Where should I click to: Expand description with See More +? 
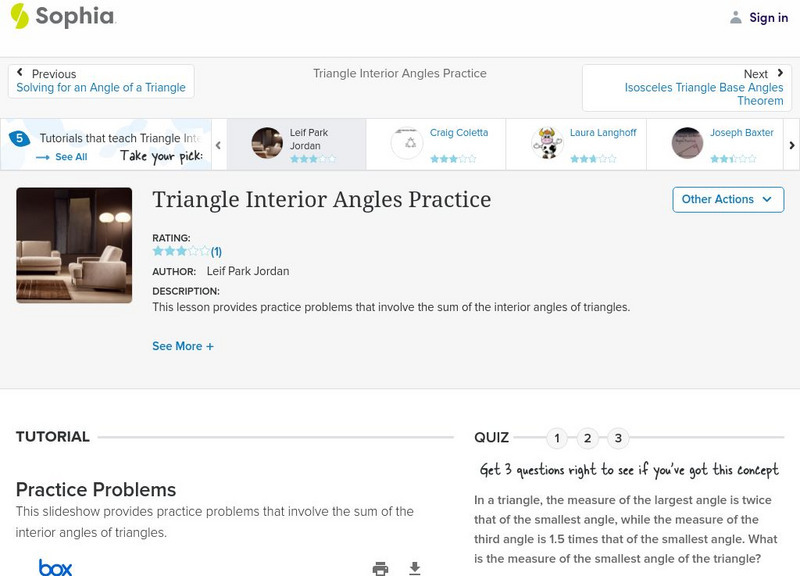tap(183, 346)
